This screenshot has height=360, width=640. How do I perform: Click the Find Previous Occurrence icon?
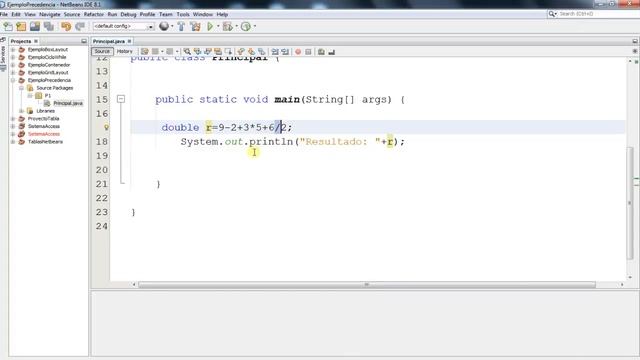(x=198, y=52)
